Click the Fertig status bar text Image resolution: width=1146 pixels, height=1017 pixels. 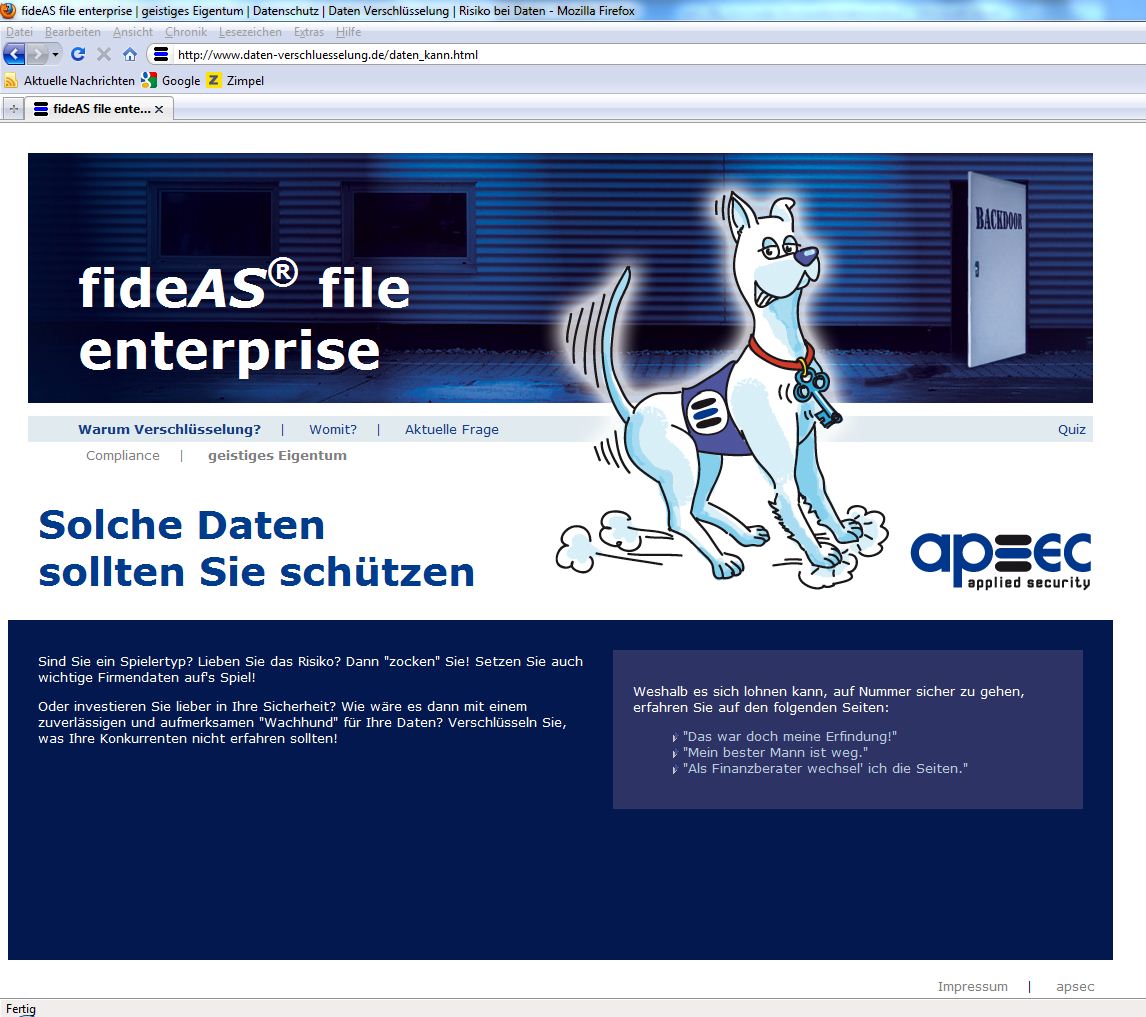tap(20, 1008)
